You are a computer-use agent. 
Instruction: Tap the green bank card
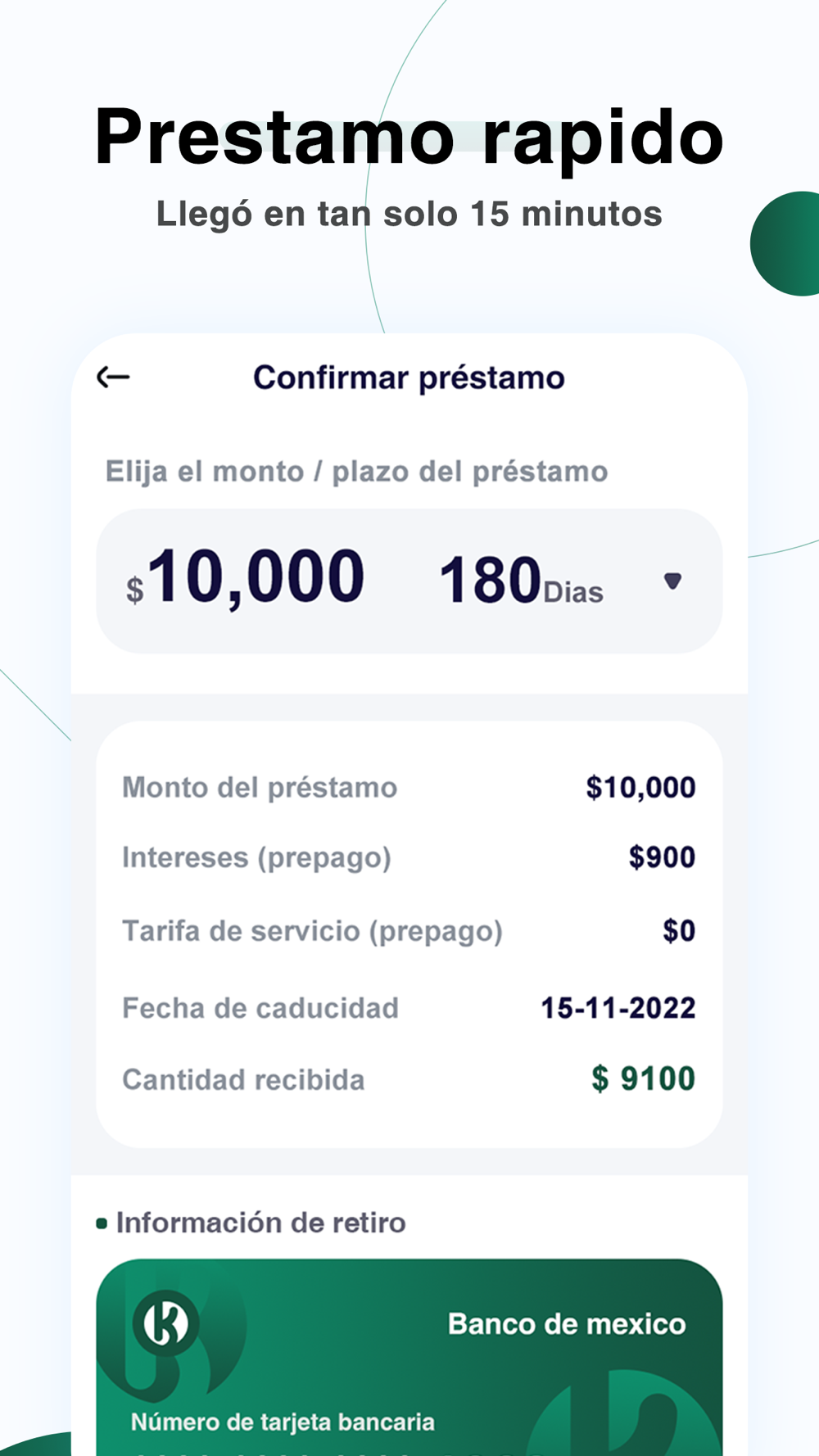pos(409,1358)
